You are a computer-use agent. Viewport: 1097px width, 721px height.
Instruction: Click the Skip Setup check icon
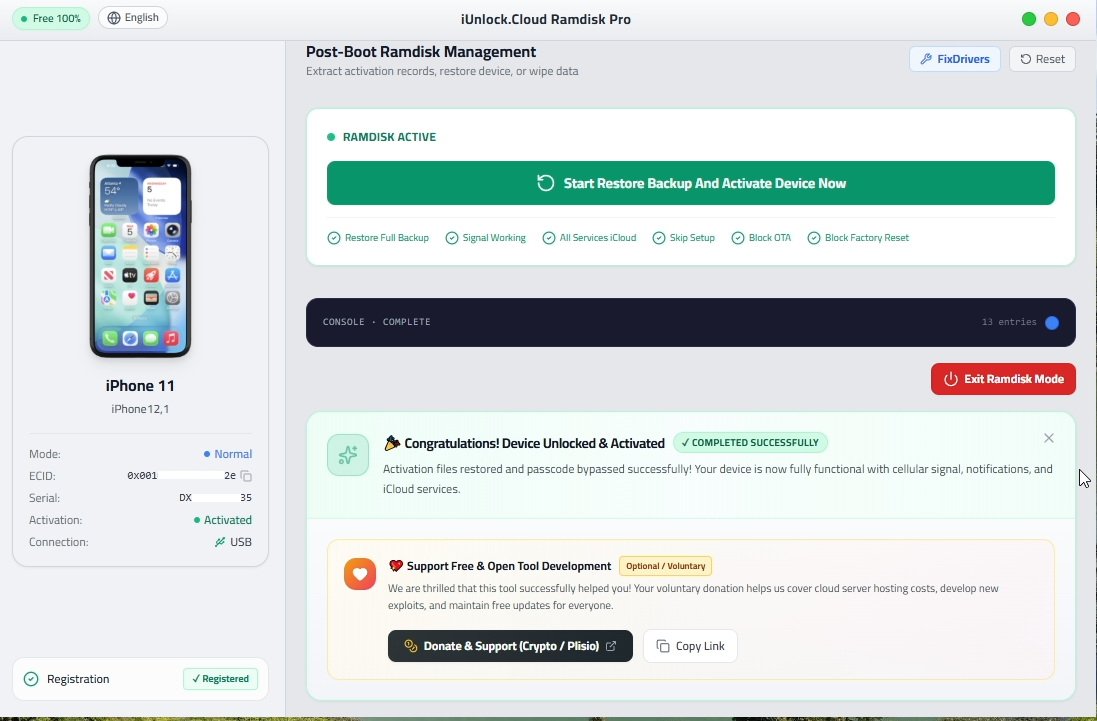pyautogui.click(x=658, y=238)
